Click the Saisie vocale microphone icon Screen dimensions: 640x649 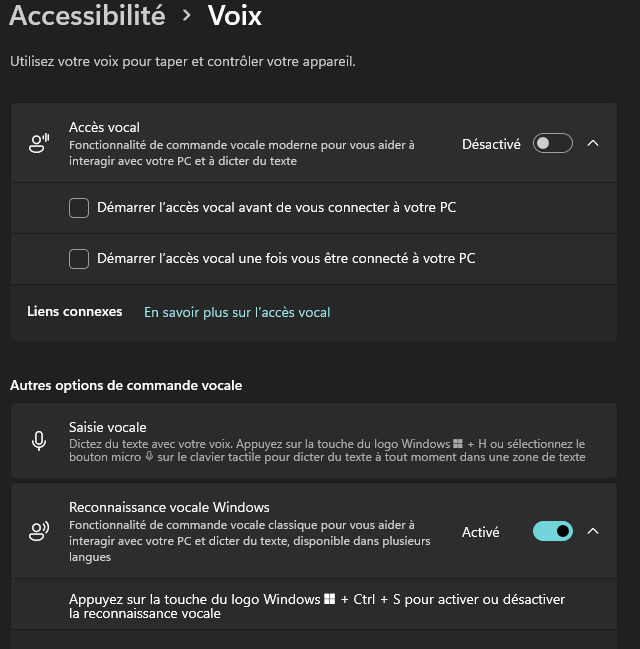coord(39,441)
